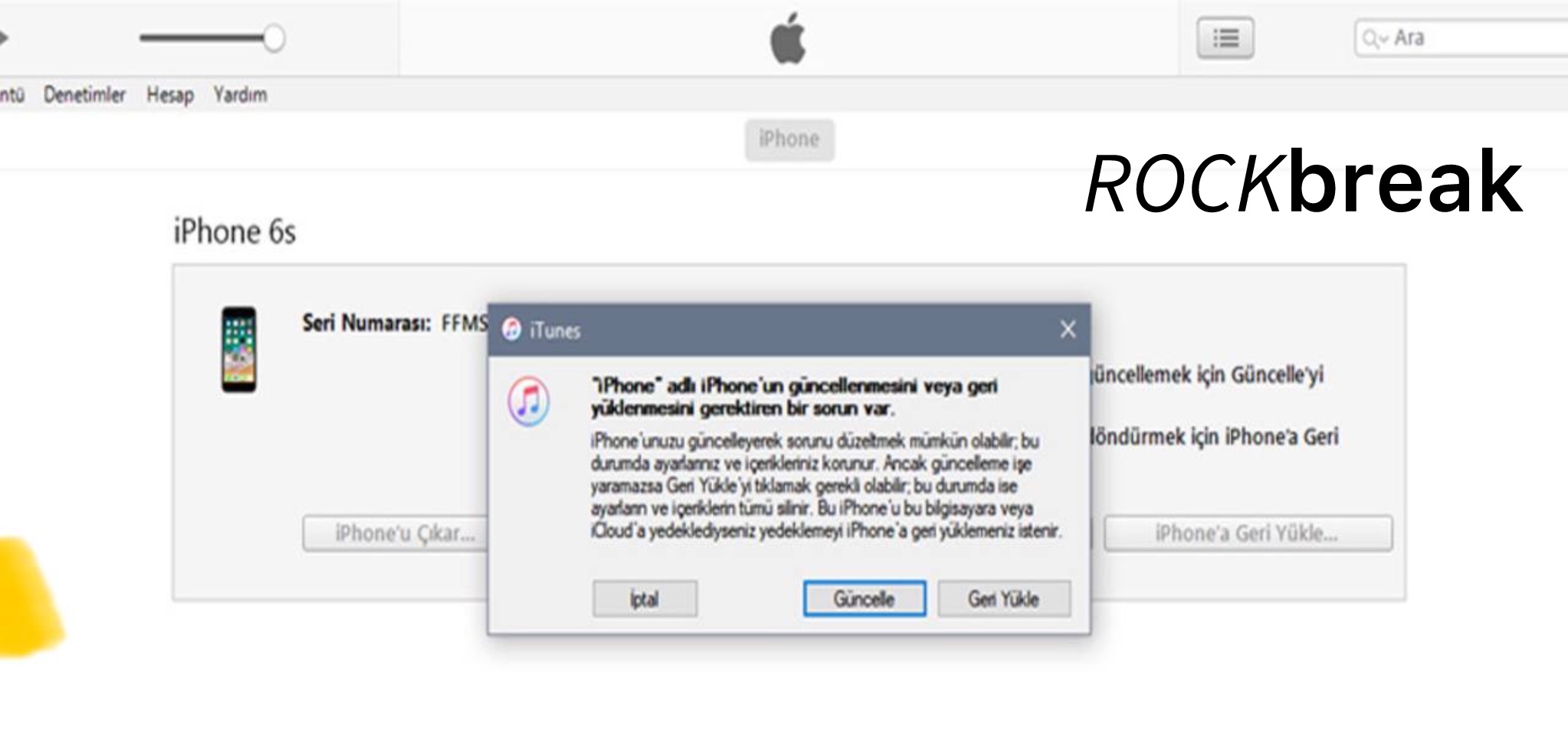Click the small iTunes icon in the dialog title bar
Image resolution: width=1568 pixels, height=754 pixels.
point(511,330)
